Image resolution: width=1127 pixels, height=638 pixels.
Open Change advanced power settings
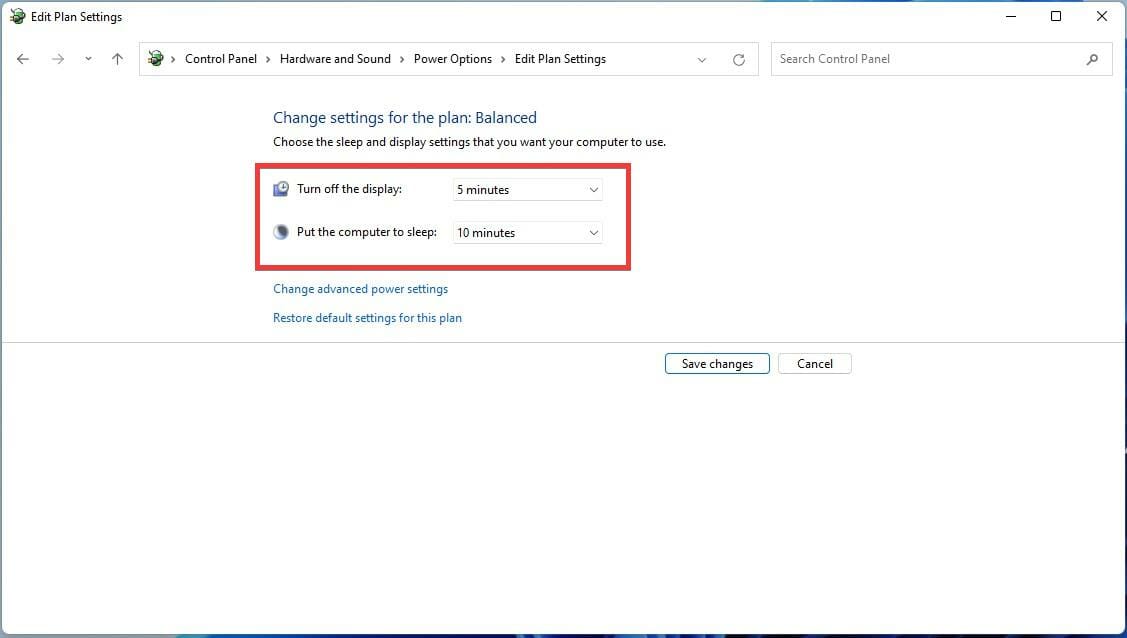pyautogui.click(x=360, y=288)
